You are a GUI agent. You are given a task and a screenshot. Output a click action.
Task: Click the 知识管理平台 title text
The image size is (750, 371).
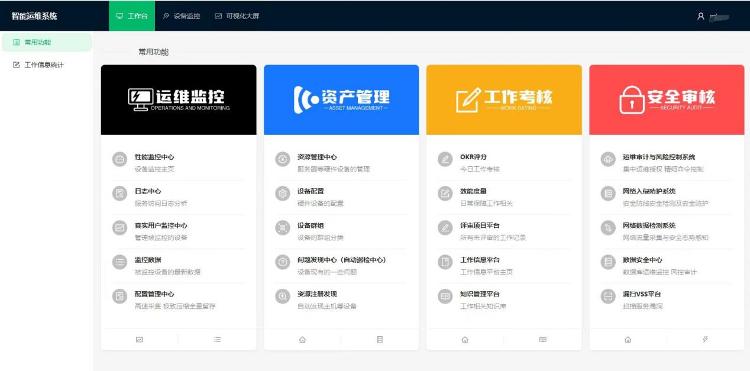(480, 294)
